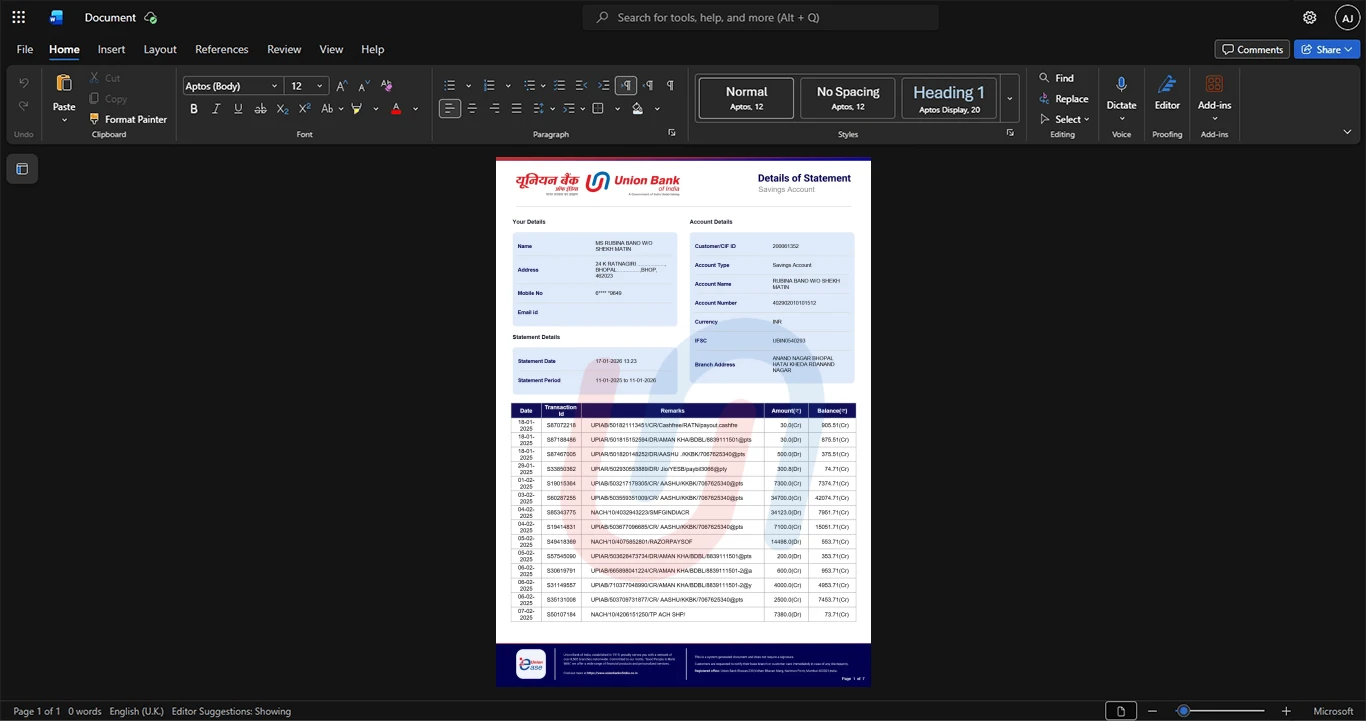
Task: Toggle Underline formatting
Action: [238, 109]
